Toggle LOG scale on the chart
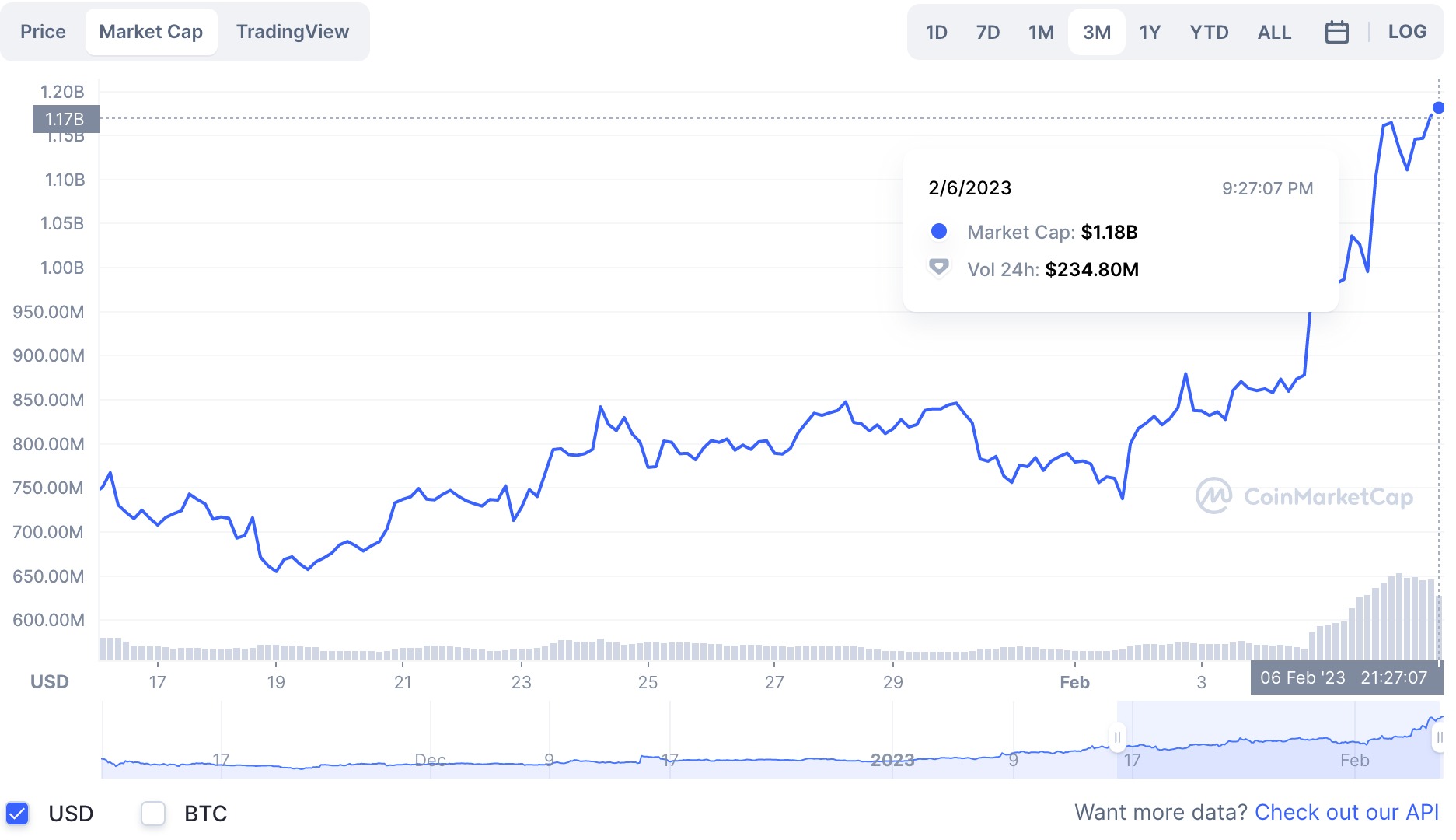This screenshot has height=840, width=1456. (x=1407, y=32)
